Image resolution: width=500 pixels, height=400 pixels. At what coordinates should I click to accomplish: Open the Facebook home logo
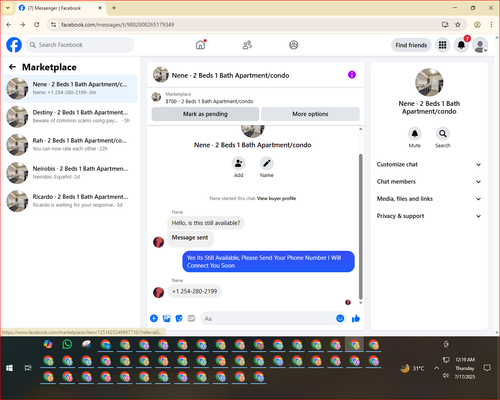point(14,45)
